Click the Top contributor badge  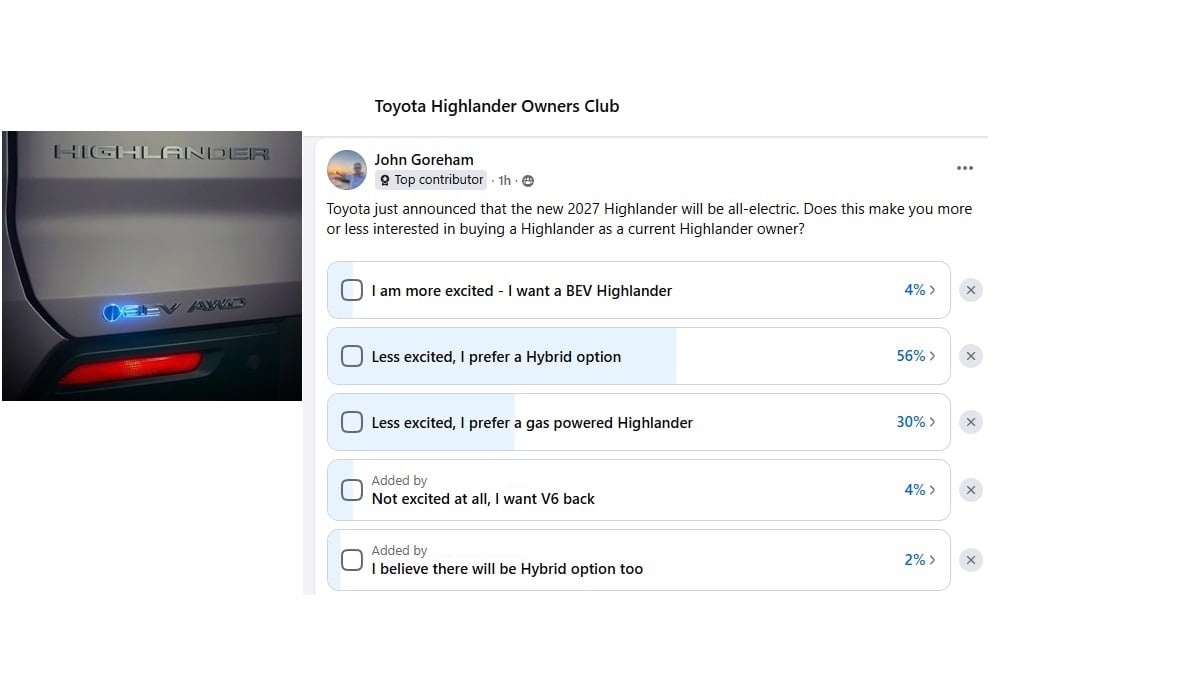pyautogui.click(x=431, y=180)
